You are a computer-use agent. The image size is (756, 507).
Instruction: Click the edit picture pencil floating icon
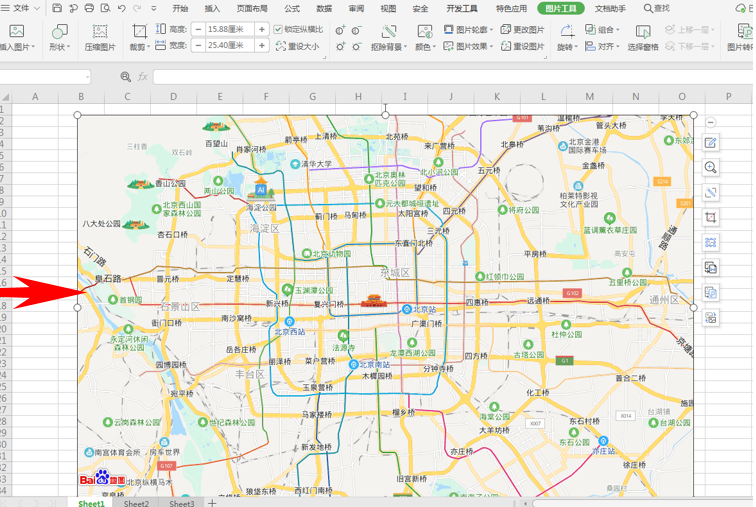point(711,143)
